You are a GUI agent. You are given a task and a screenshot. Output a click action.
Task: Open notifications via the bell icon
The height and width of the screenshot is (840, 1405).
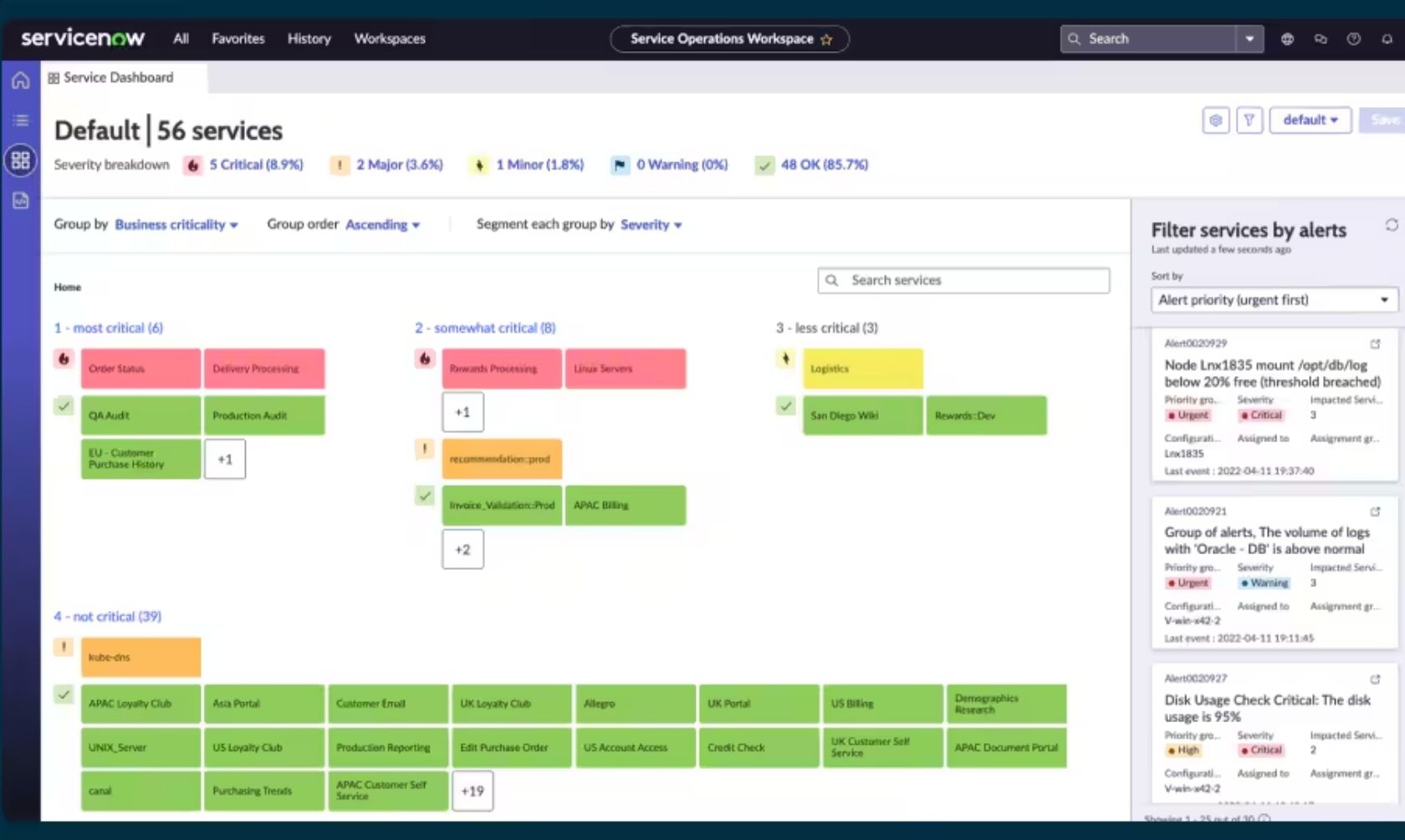1386,38
